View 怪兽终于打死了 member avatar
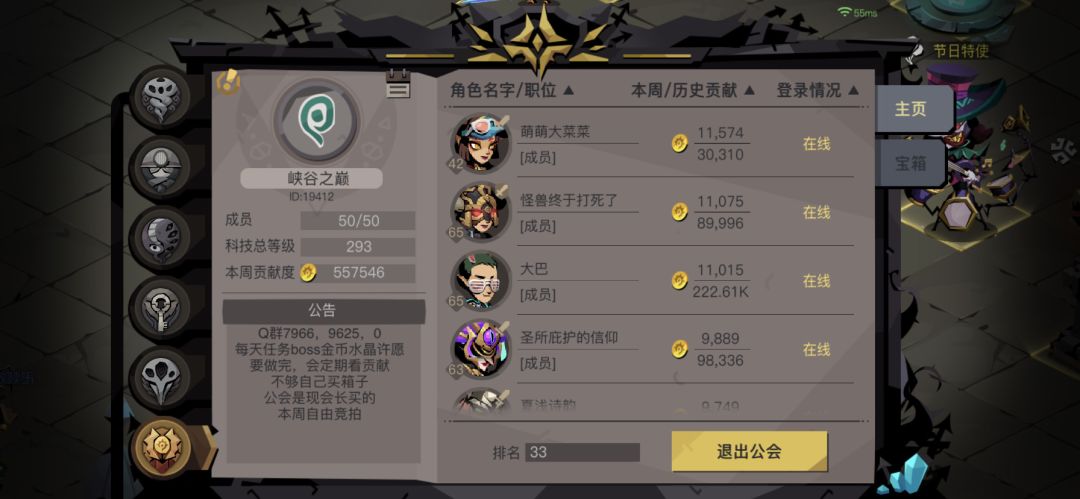The width and height of the screenshot is (1080, 499). click(481, 212)
